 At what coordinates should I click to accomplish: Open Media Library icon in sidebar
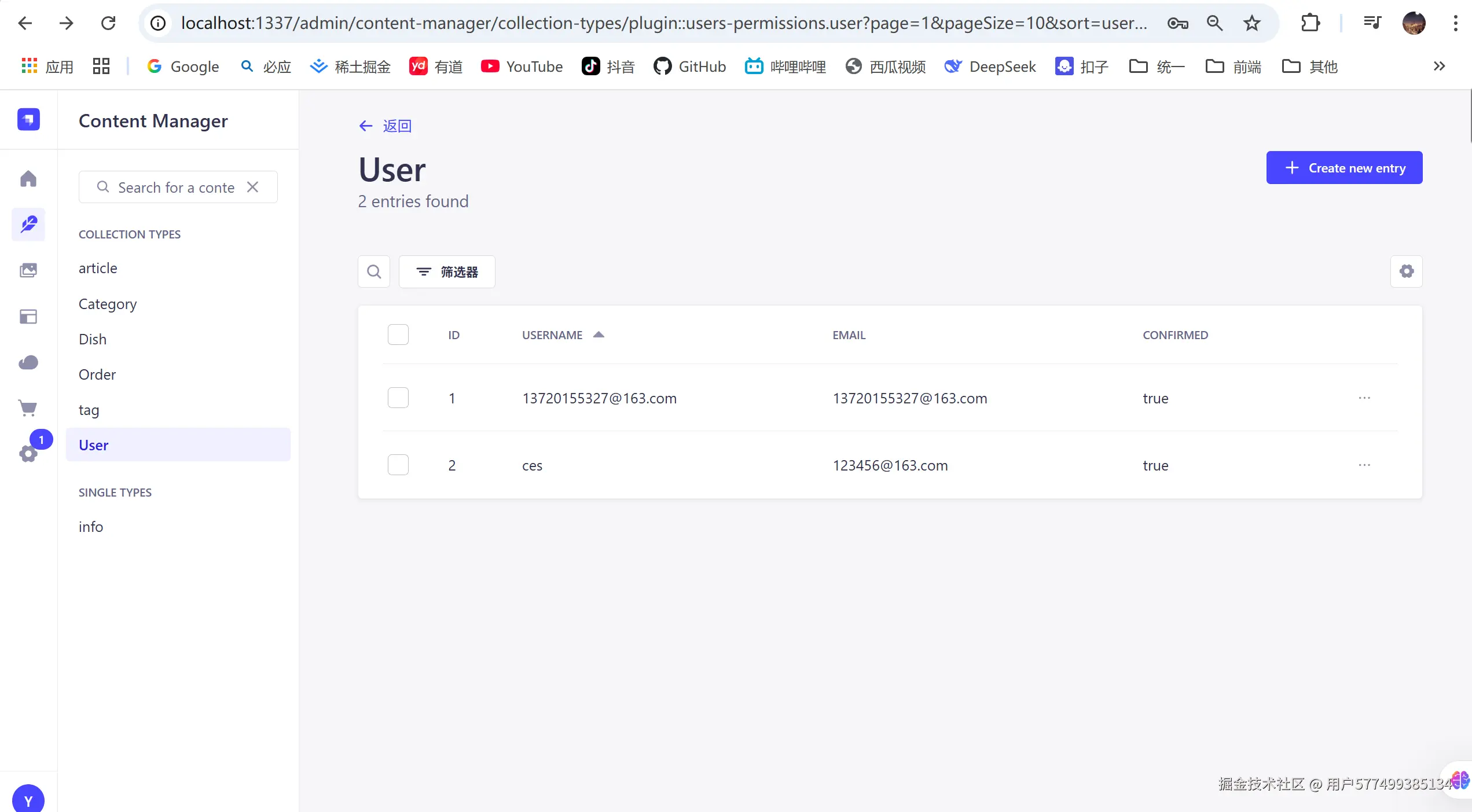point(28,270)
